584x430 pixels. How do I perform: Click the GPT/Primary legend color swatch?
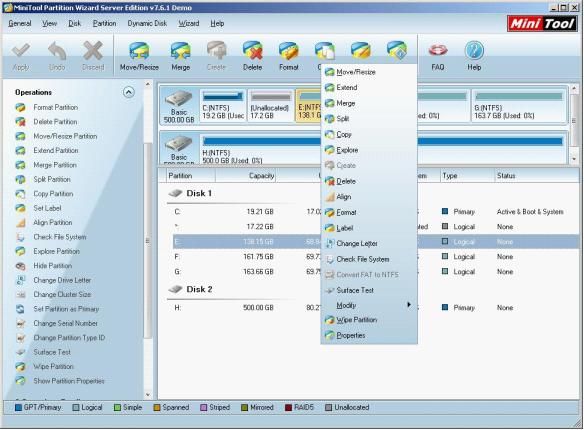tap(18, 408)
